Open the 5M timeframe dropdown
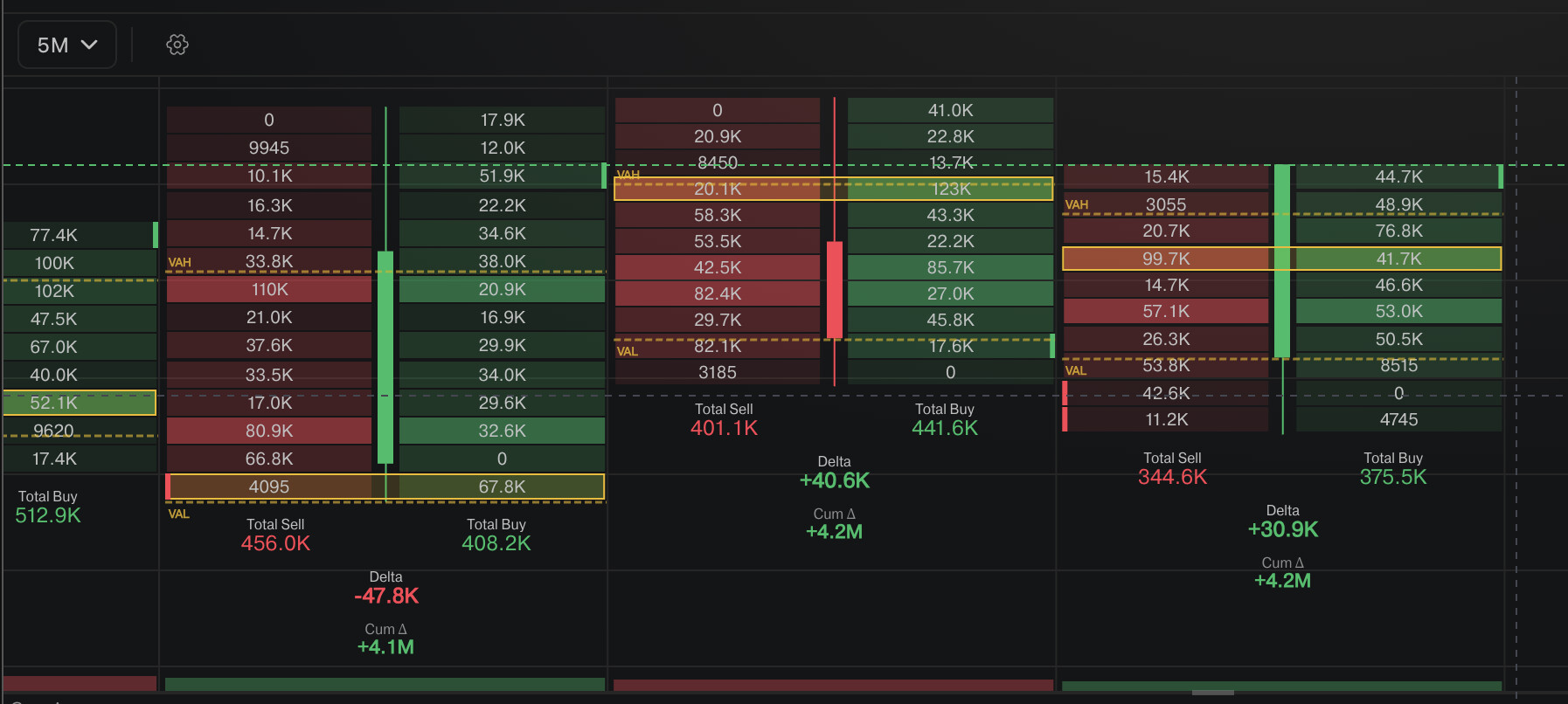This screenshot has width=1568, height=704. coord(67,45)
